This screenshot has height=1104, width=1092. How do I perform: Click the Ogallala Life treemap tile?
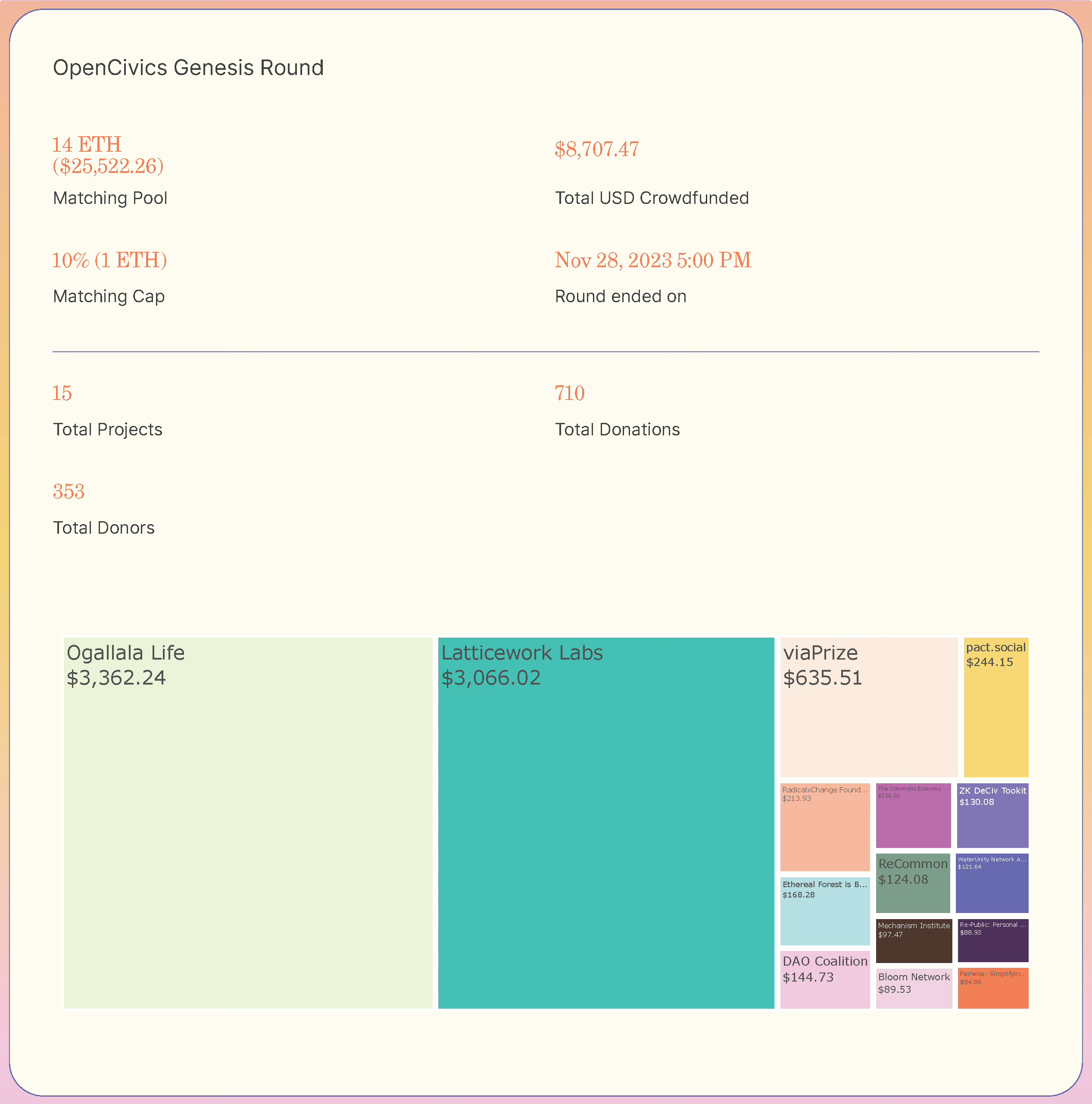click(247, 823)
